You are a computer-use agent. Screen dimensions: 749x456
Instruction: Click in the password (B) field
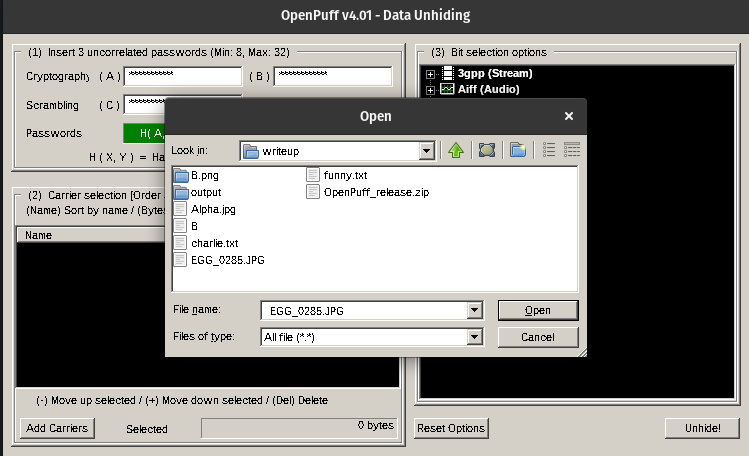click(x=332, y=77)
